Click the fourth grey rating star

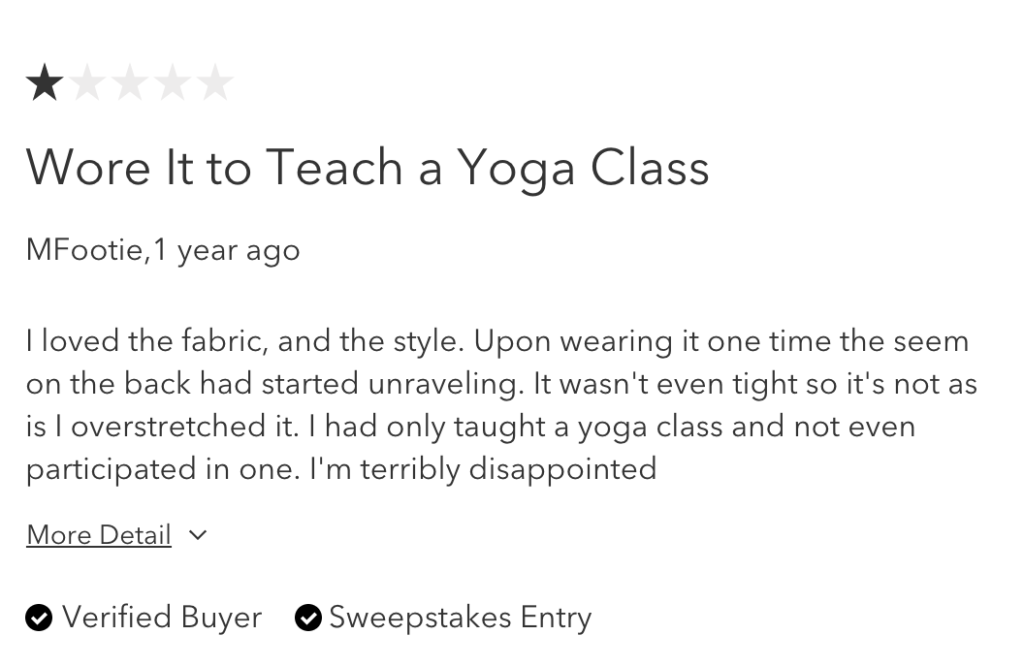[x=172, y=84]
